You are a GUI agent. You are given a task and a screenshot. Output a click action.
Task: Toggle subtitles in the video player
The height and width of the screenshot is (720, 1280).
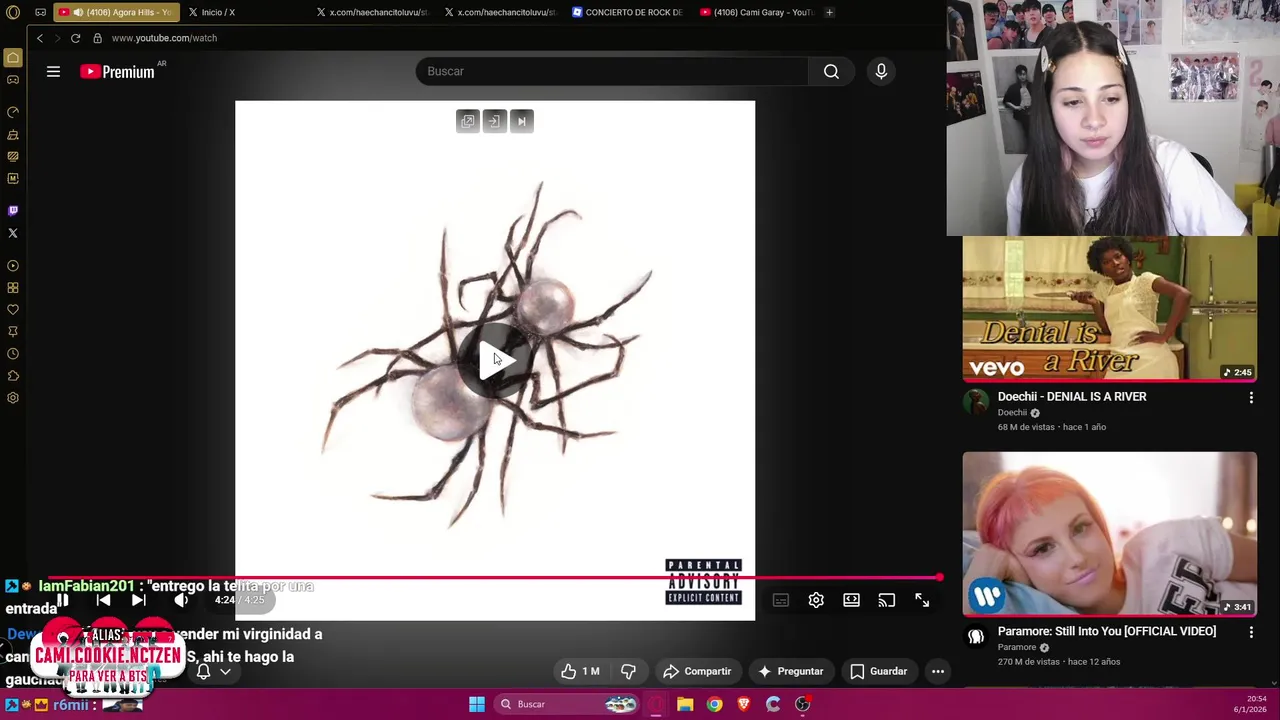coord(781,600)
